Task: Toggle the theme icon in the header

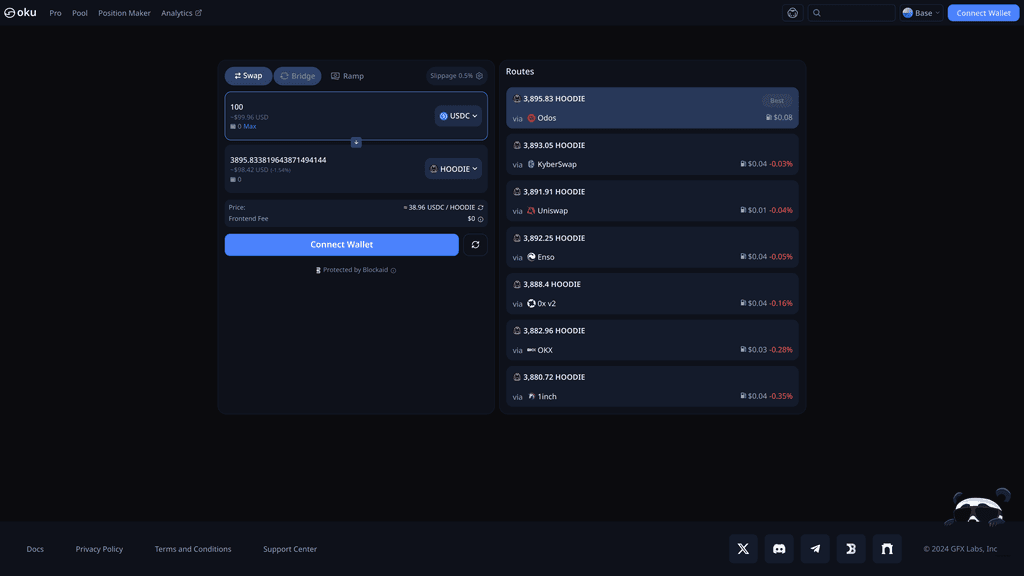Action: pyautogui.click(x=792, y=13)
